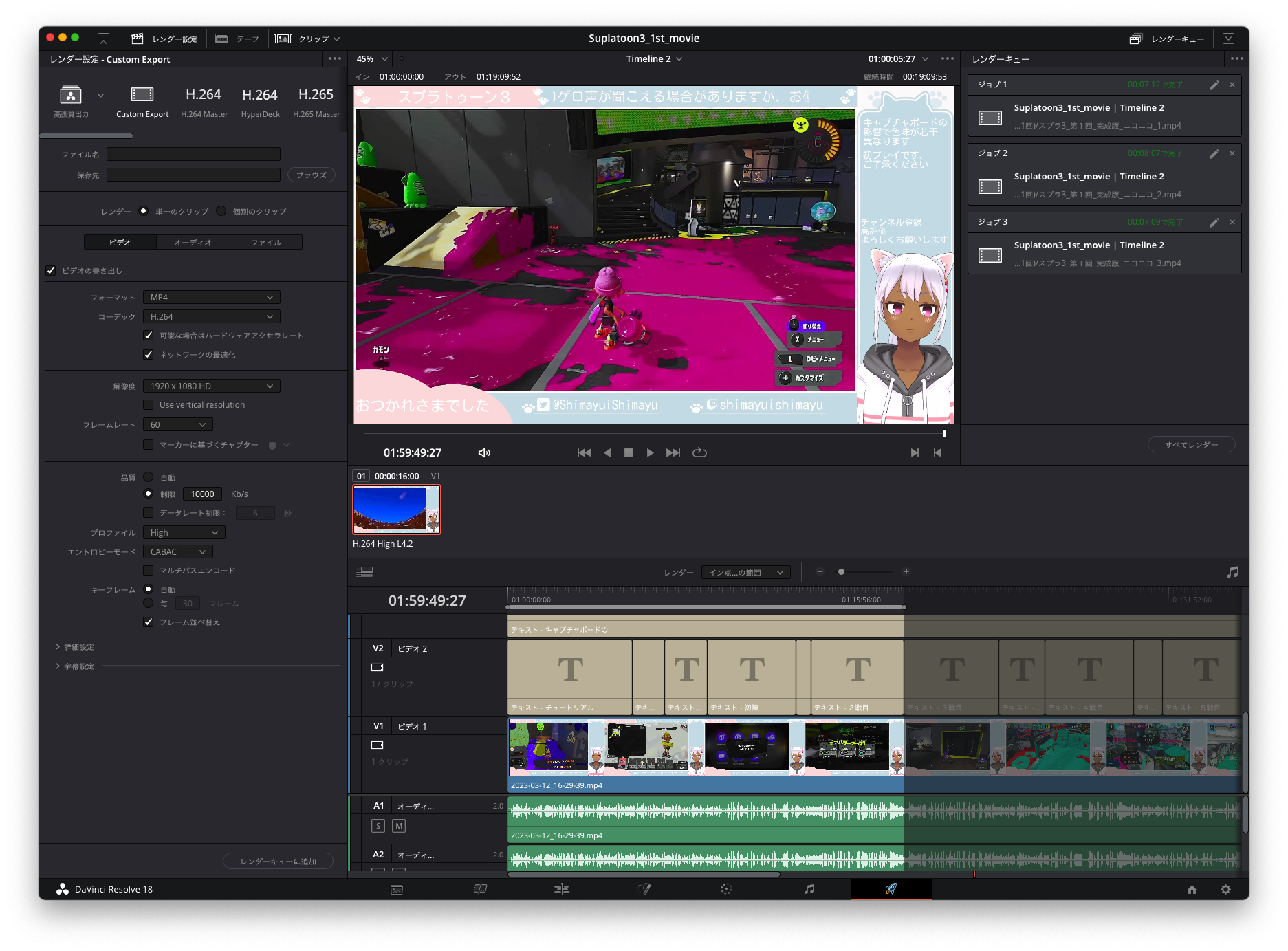Open project settings gear icon
The height and width of the screenshot is (951, 1288).
pos(1225,889)
